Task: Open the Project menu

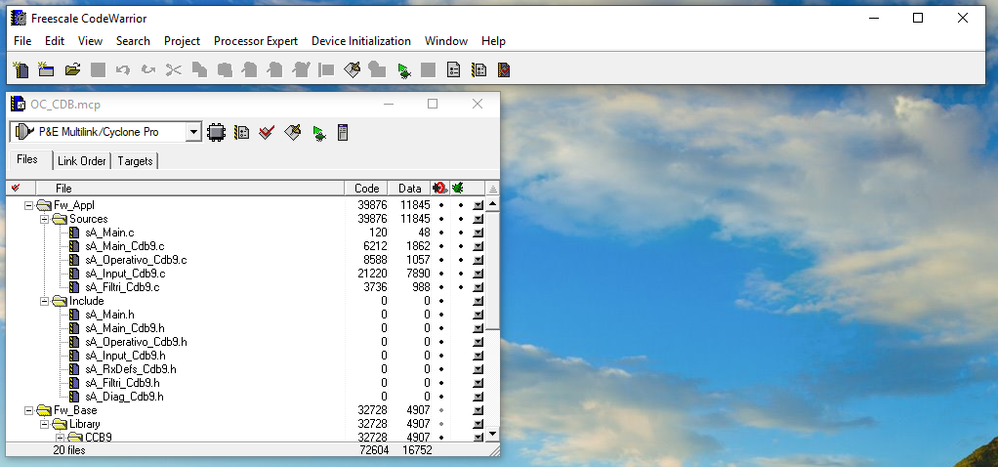Action: coord(182,41)
